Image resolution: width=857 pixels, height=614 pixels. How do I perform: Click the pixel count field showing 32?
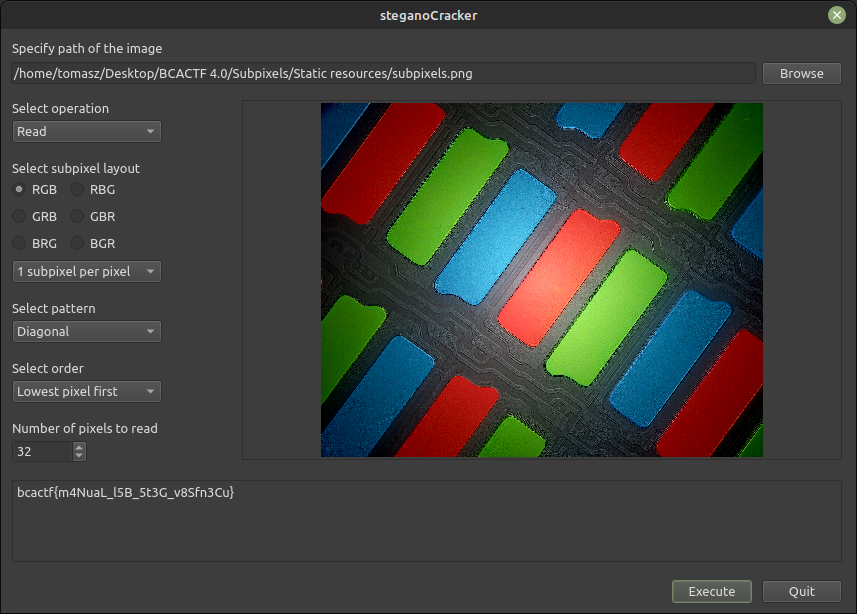point(42,452)
